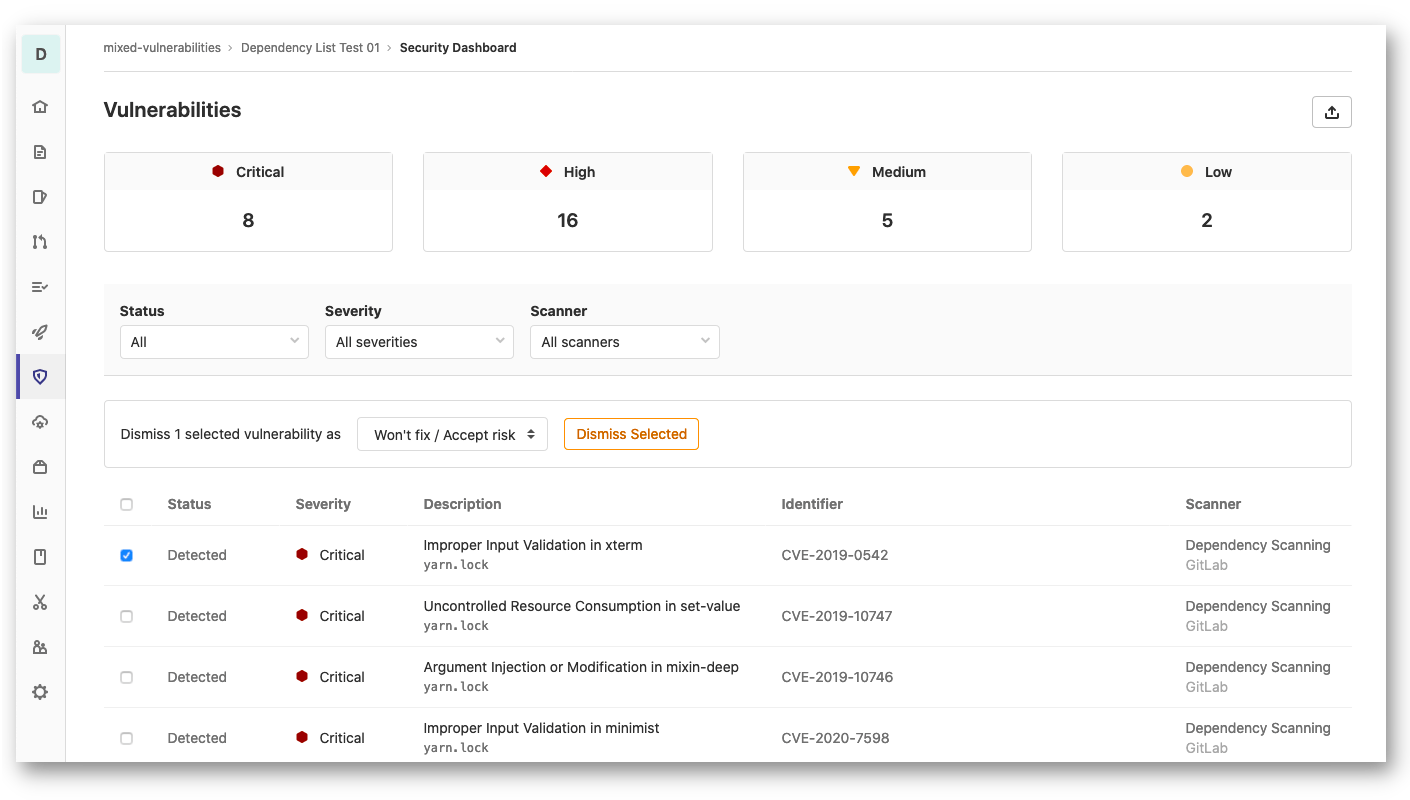Click the project avatar D

41,54
